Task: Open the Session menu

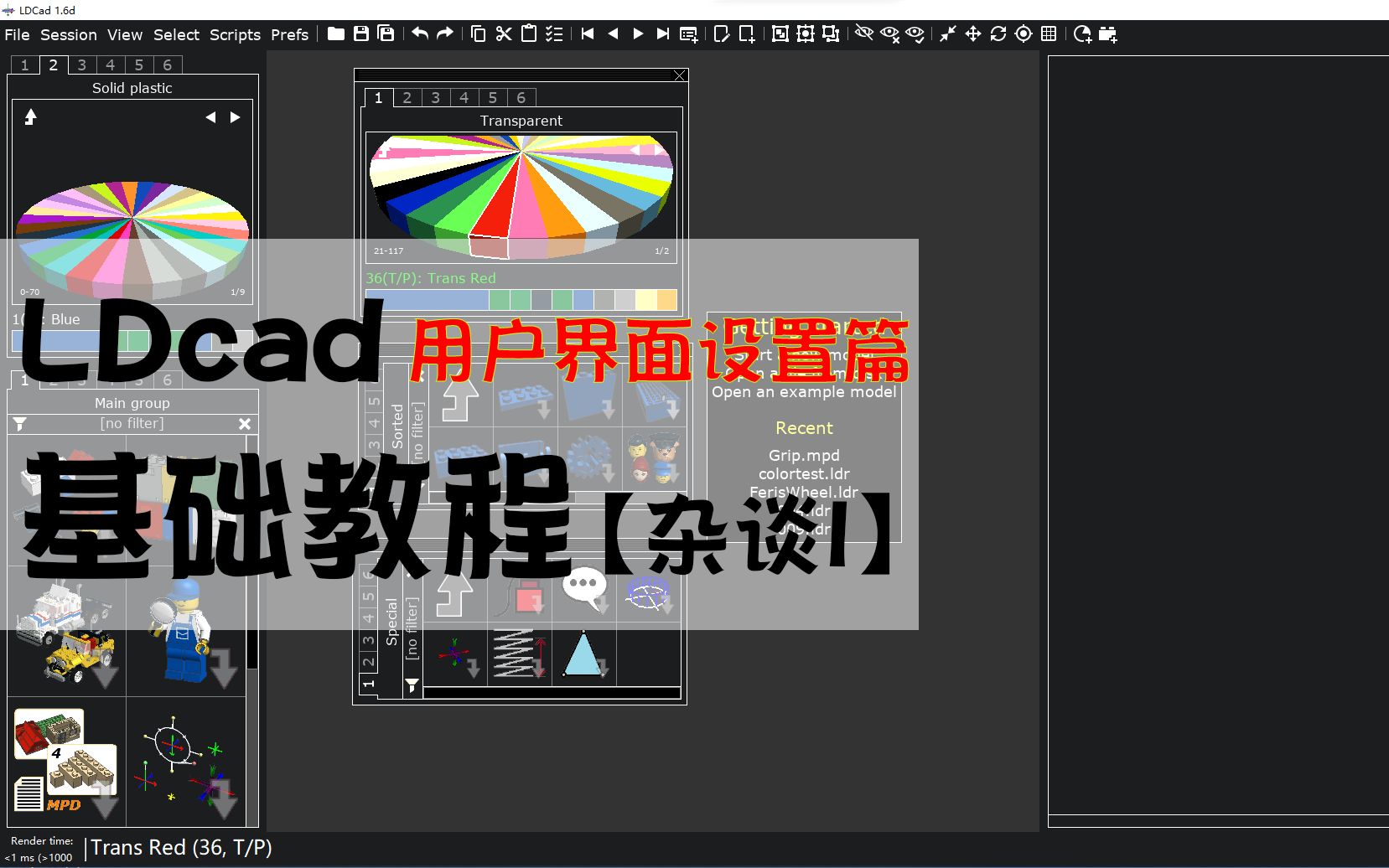Action: click(69, 34)
